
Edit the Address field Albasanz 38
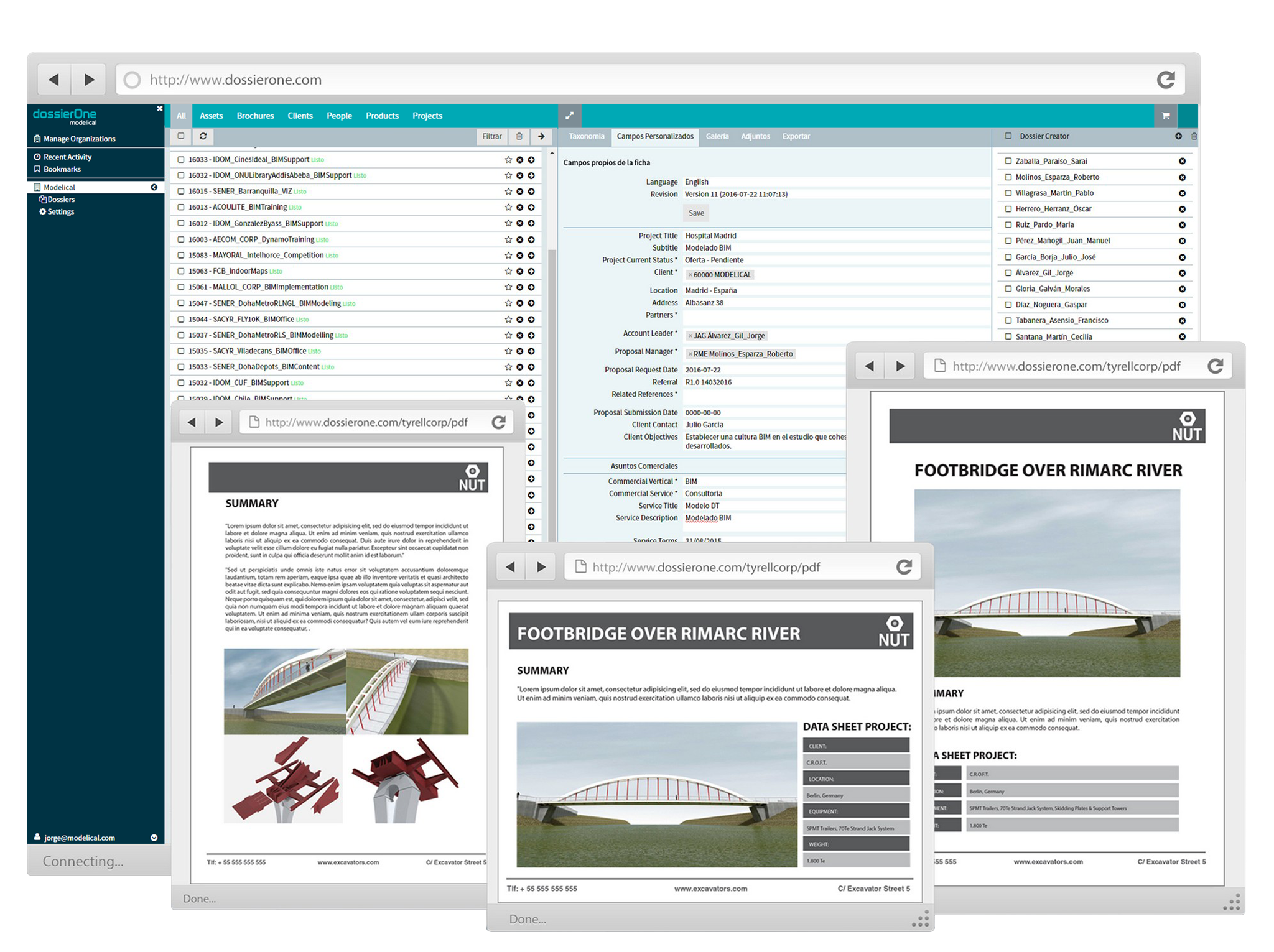(x=837, y=303)
